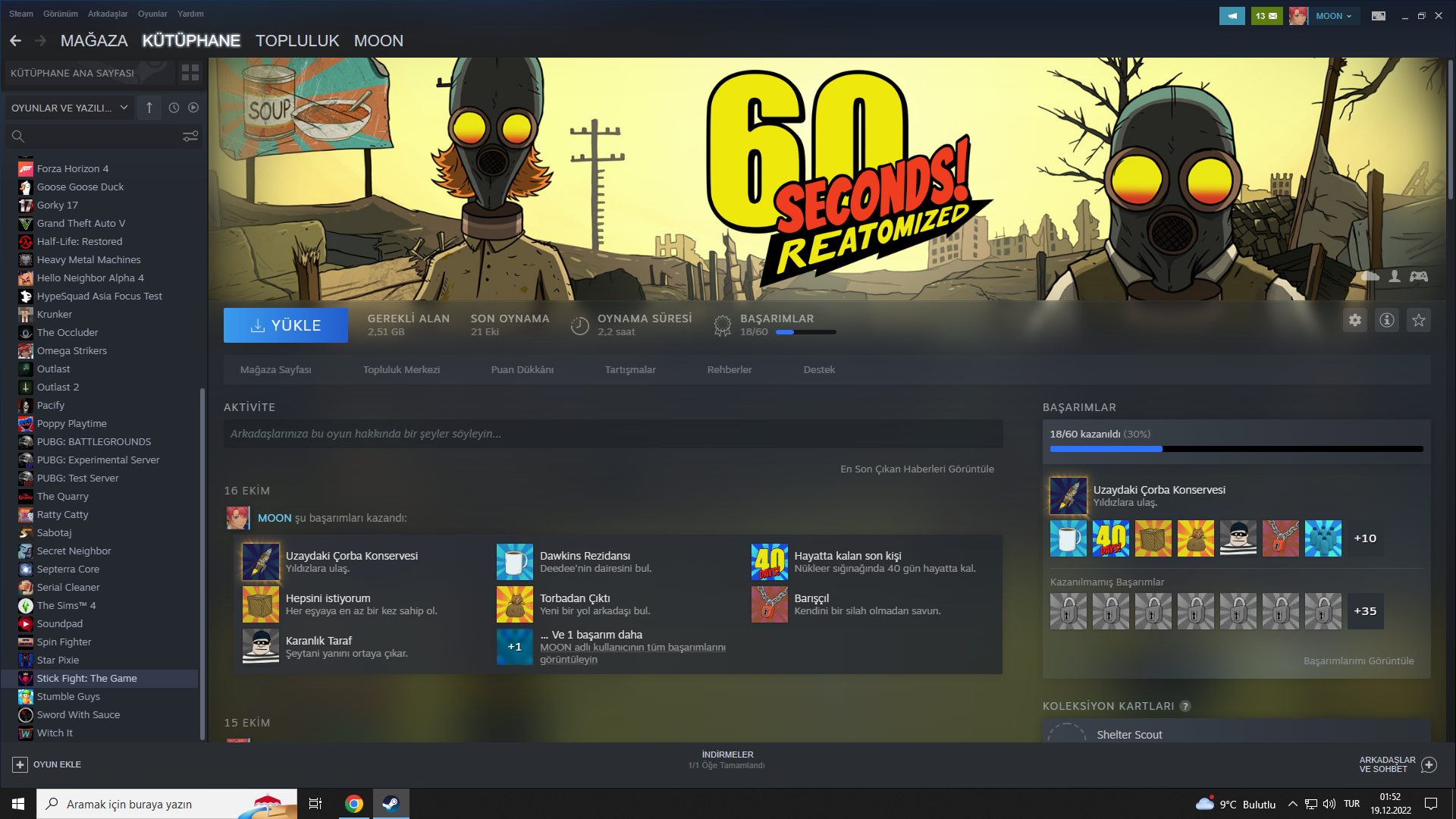This screenshot has width=1456, height=819.
Task: Click Dawkins Rezidansı mug achievement icon
Action: tap(515, 562)
